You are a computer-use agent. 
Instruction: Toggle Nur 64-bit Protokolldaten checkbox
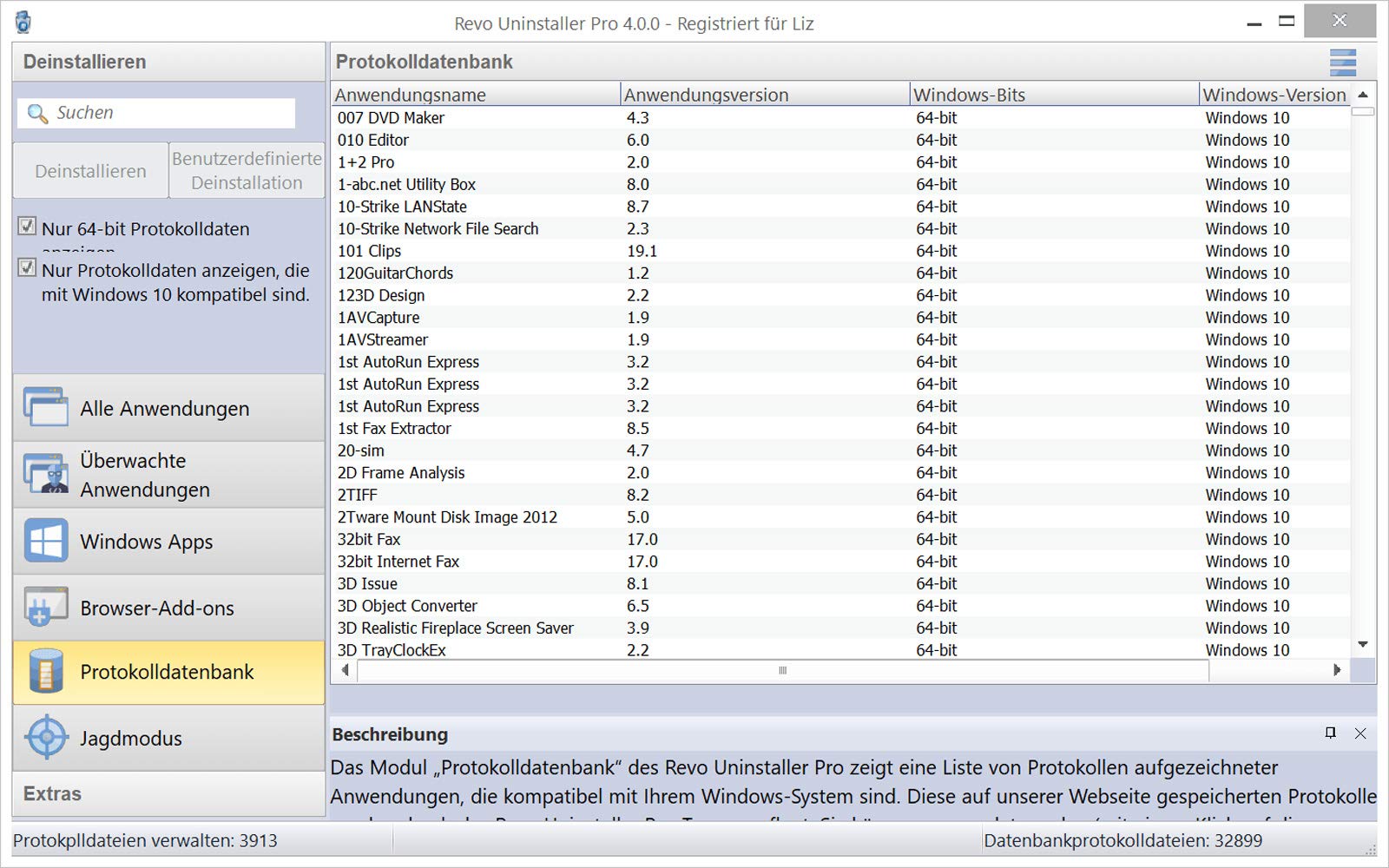pyautogui.click(x=27, y=227)
